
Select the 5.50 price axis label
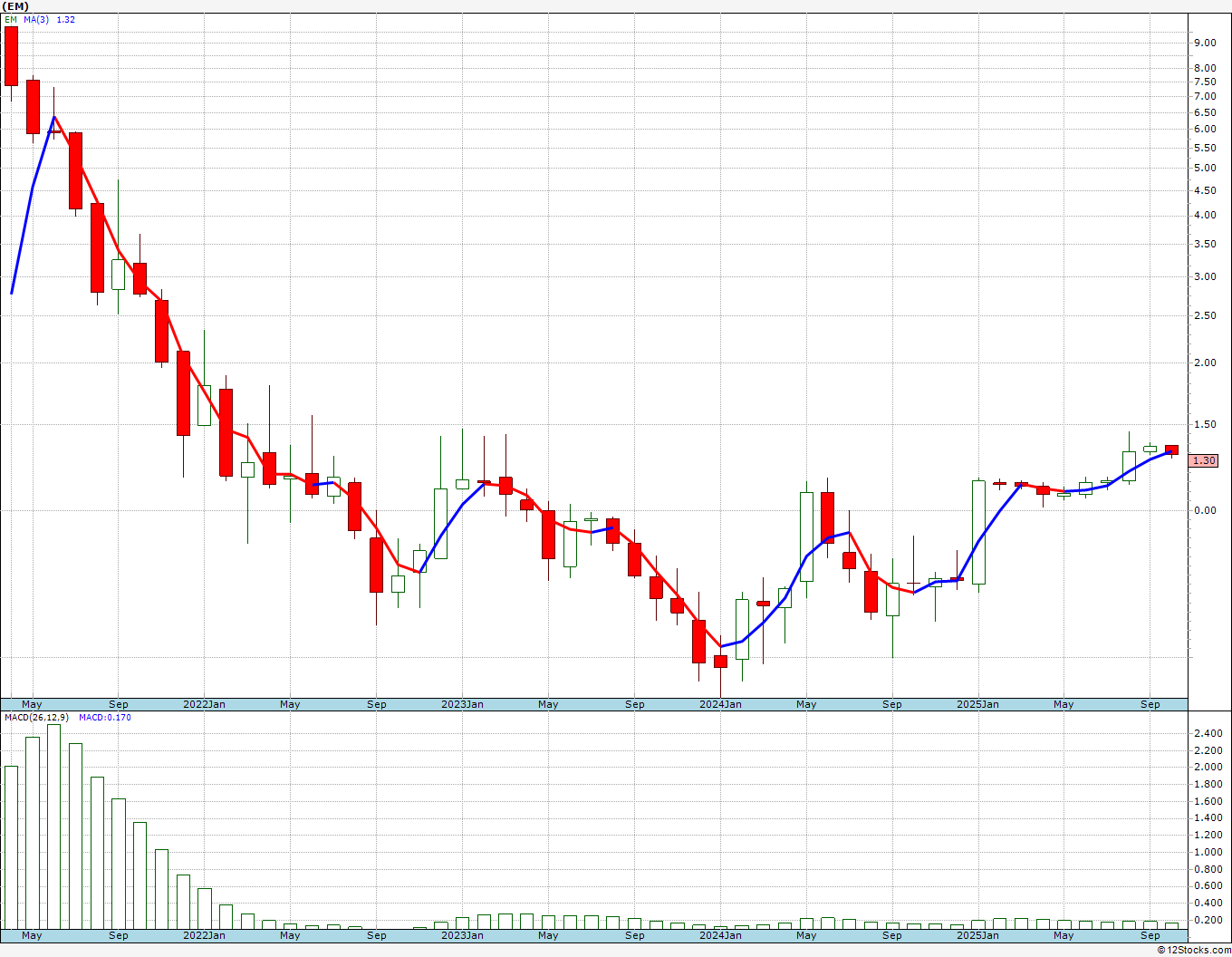[x=1204, y=148]
